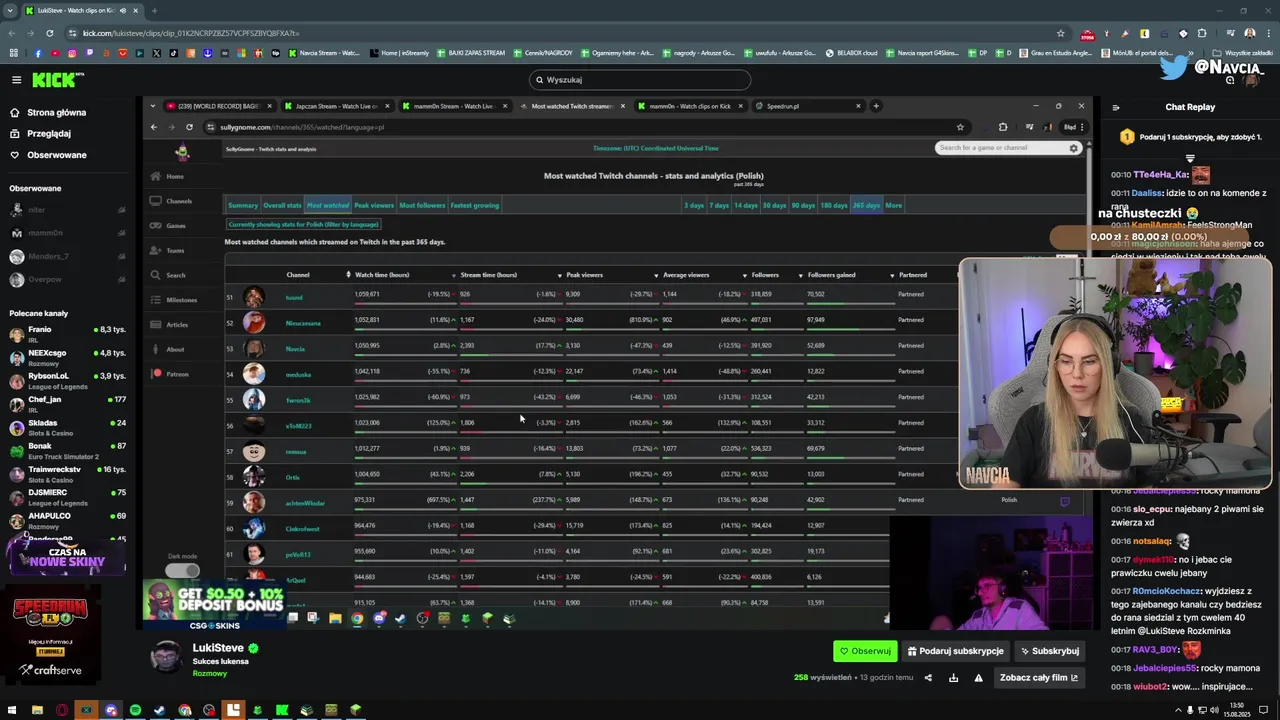The image size is (1280, 720).
Task: Follow LukiSteve with the Obserwuj button
Action: (x=865, y=651)
